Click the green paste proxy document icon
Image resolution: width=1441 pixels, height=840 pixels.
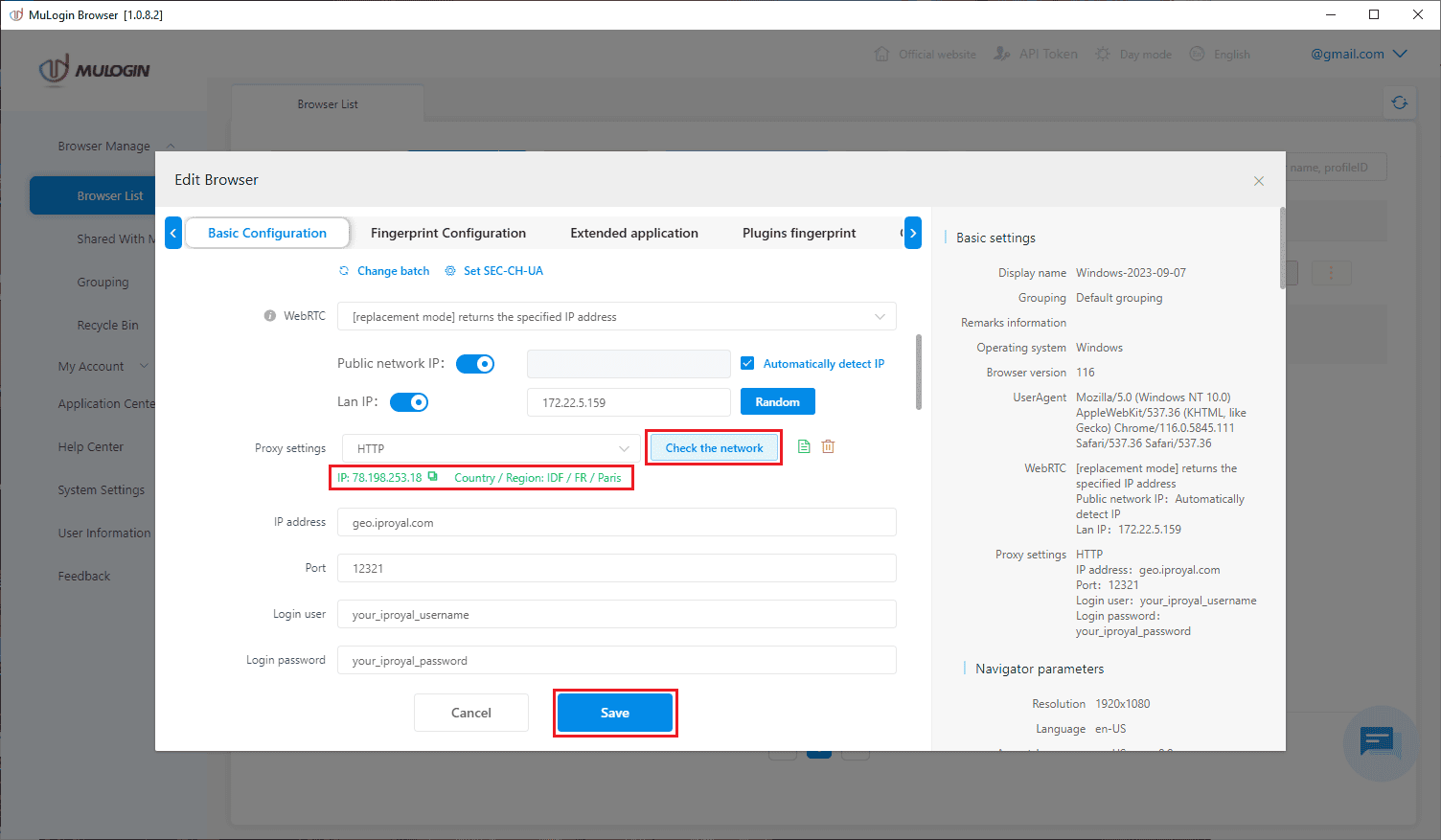[x=804, y=447]
